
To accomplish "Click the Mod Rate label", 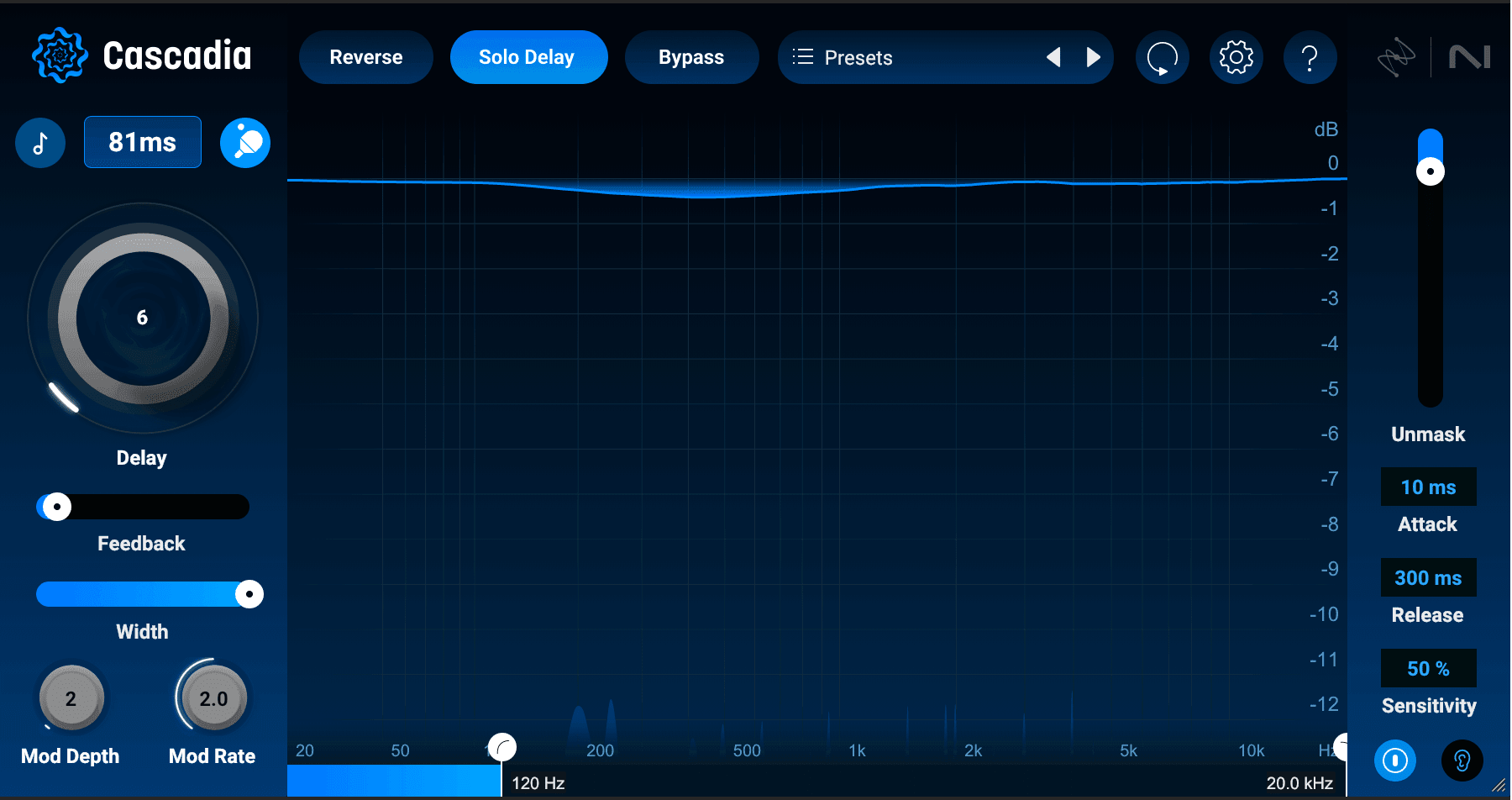I will tap(213, 756).
